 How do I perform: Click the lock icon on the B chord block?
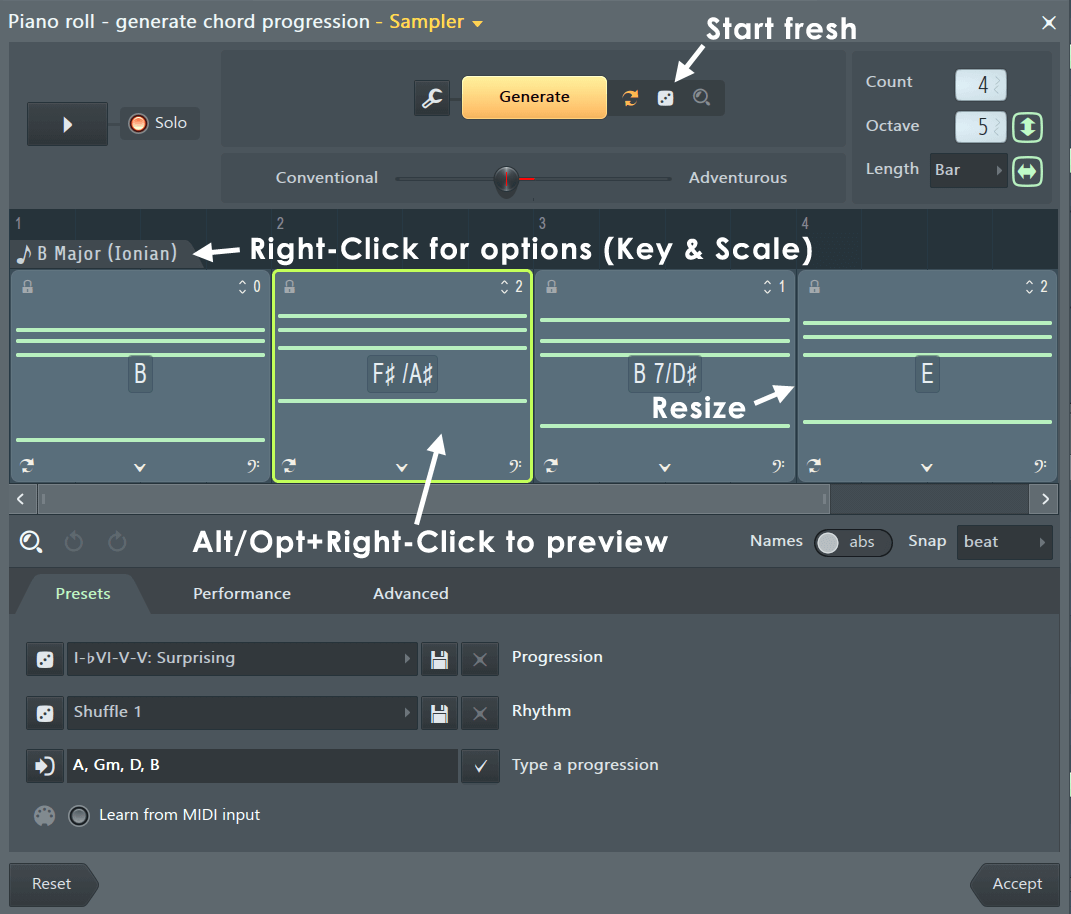tap(27, 287)
